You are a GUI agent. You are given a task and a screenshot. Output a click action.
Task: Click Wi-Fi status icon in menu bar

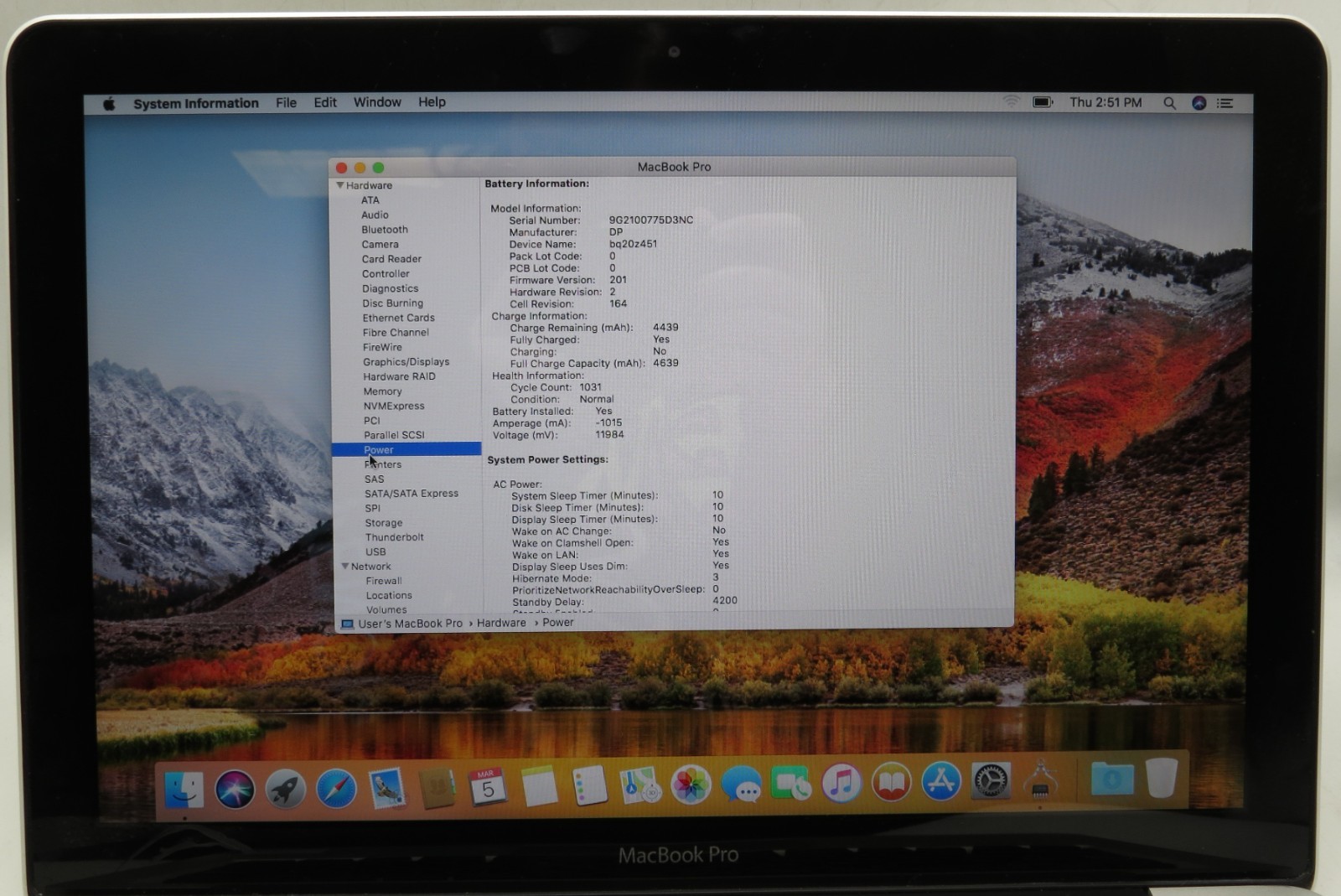point(1012,101)
